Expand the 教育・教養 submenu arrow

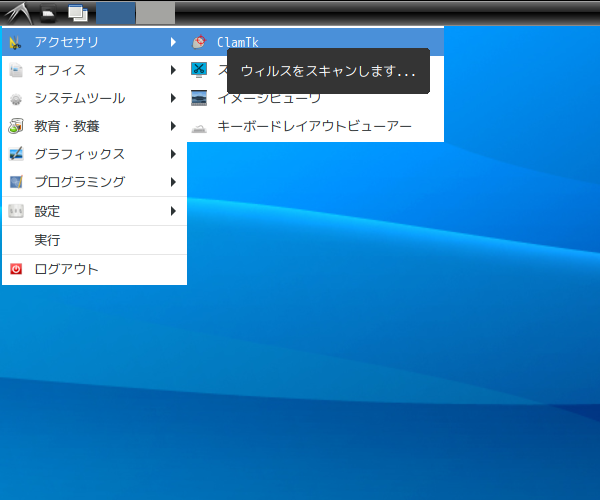(173, 126)
